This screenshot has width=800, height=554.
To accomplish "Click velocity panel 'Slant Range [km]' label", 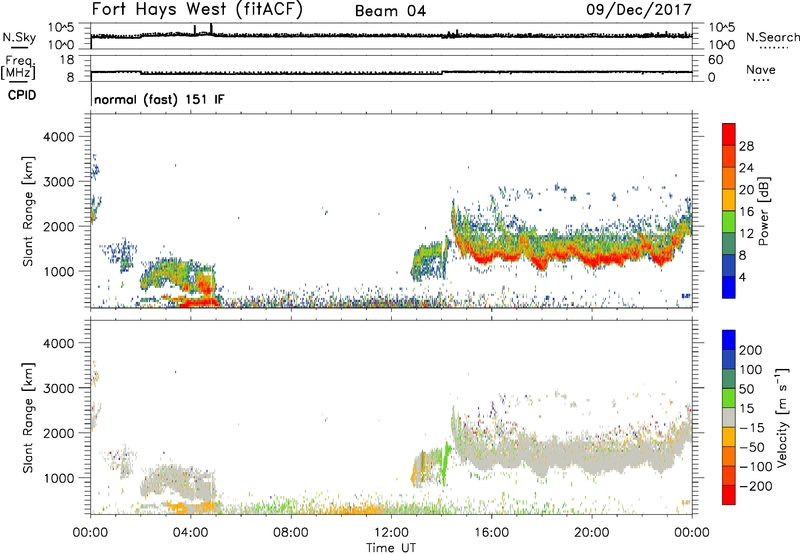I will coord(28,418).
